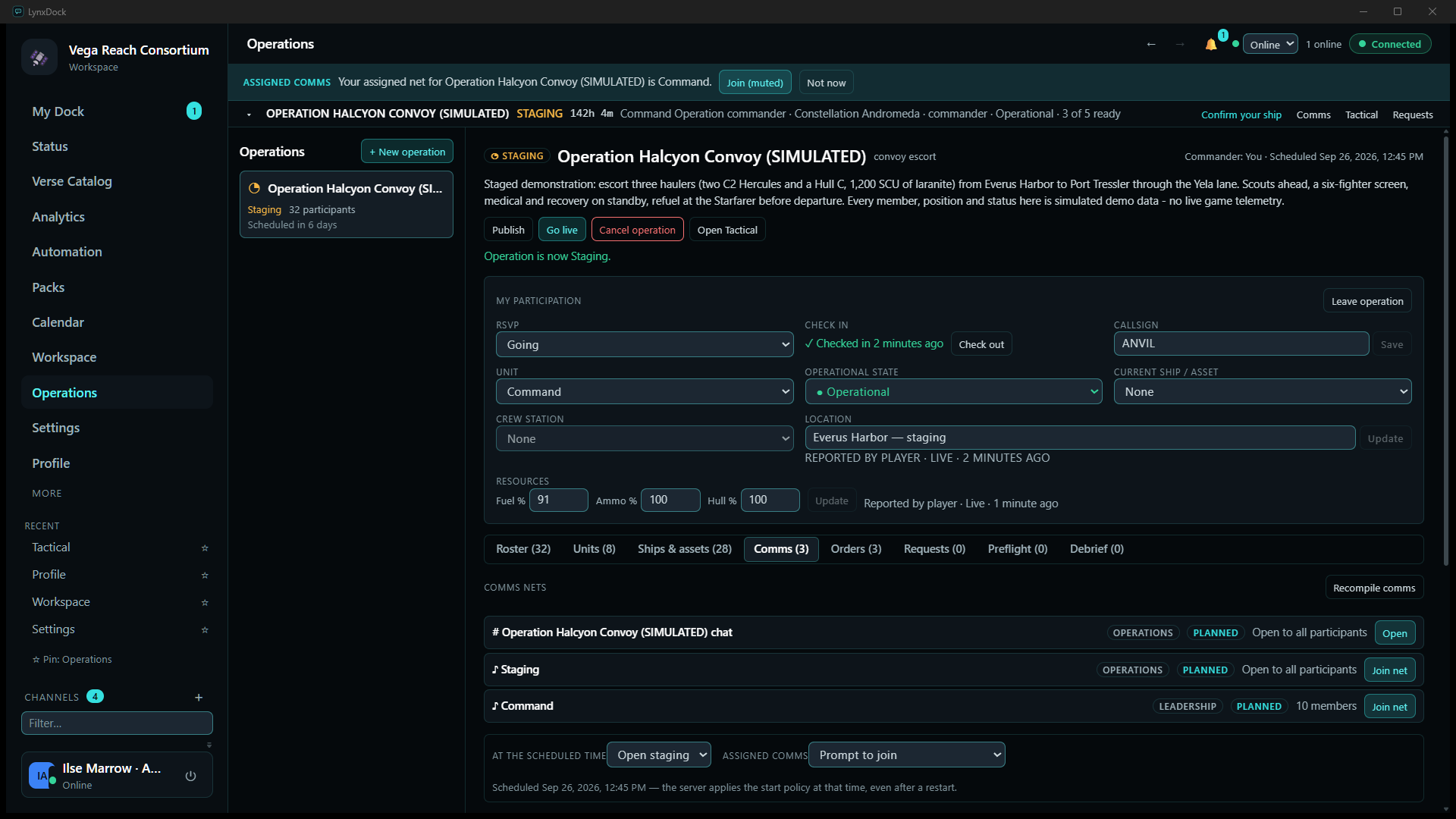Image resolution: width=1456 pixels, height=819 pixels.
Task: Click the Ilse Marrow avatar
Action: (42, 776)
